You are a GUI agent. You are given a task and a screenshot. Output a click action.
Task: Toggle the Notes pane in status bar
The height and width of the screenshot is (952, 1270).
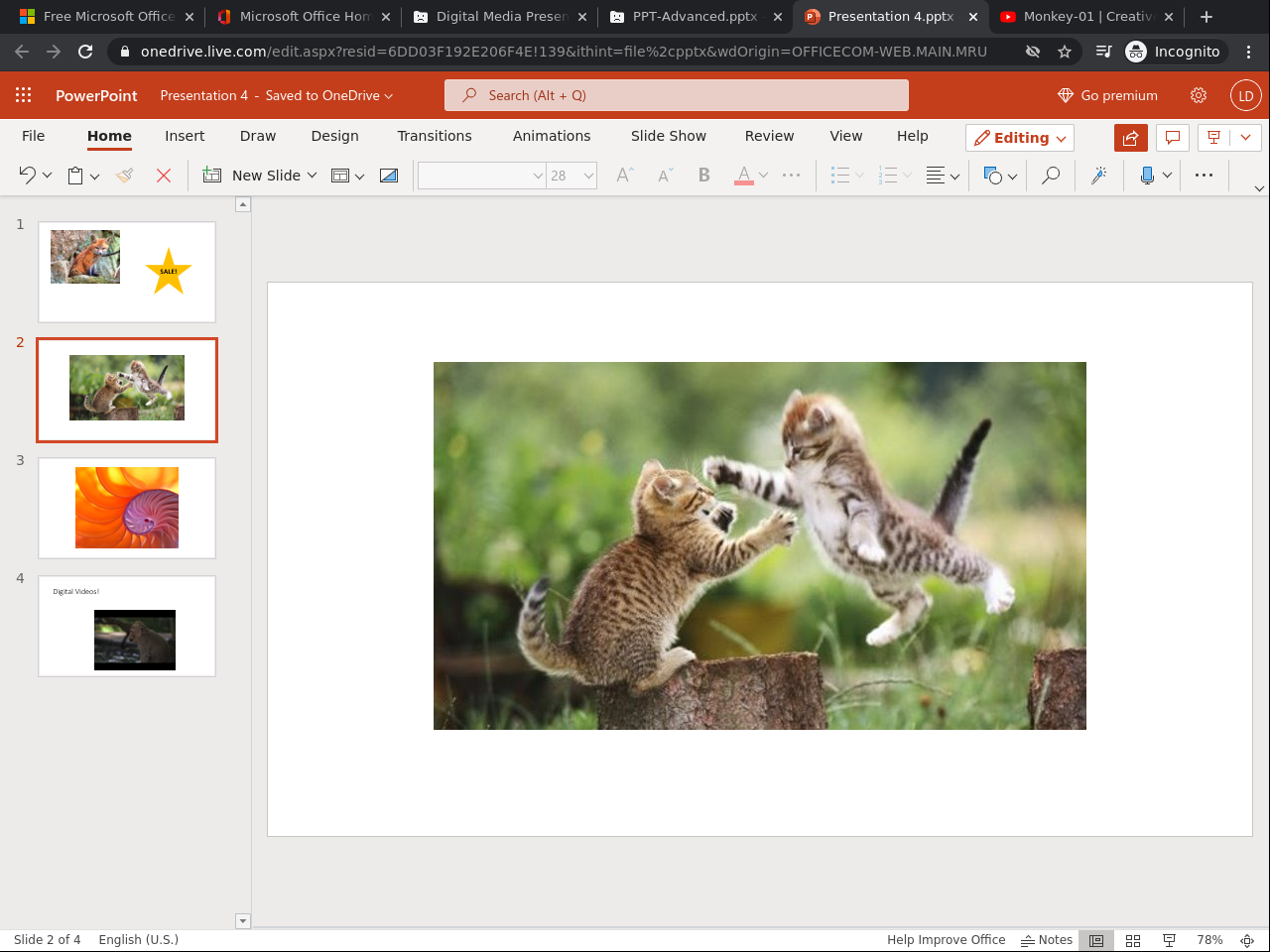[x=1047, y=940]
